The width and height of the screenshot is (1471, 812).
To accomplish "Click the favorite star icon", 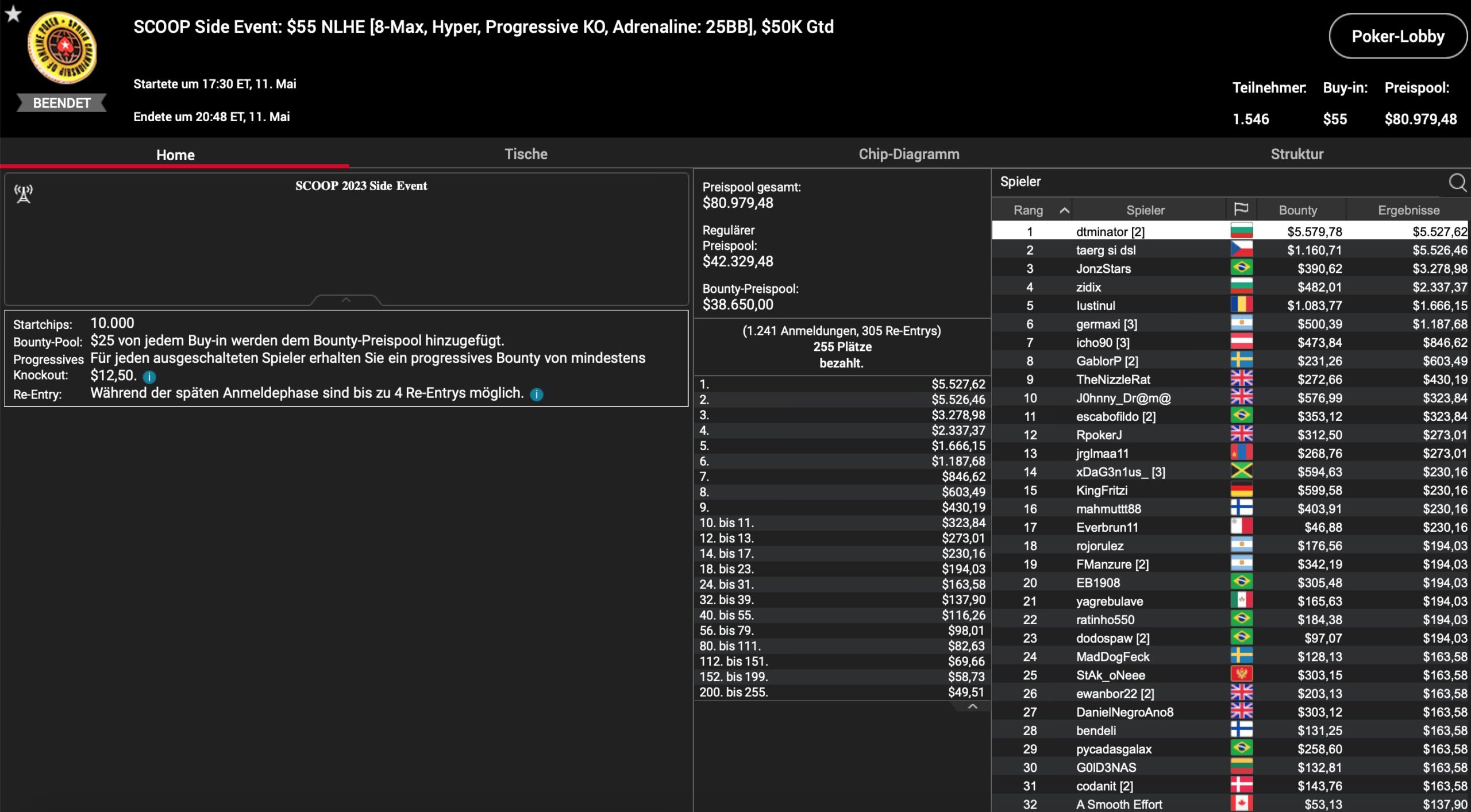I will pyautogui.click(x=13, y=13).
